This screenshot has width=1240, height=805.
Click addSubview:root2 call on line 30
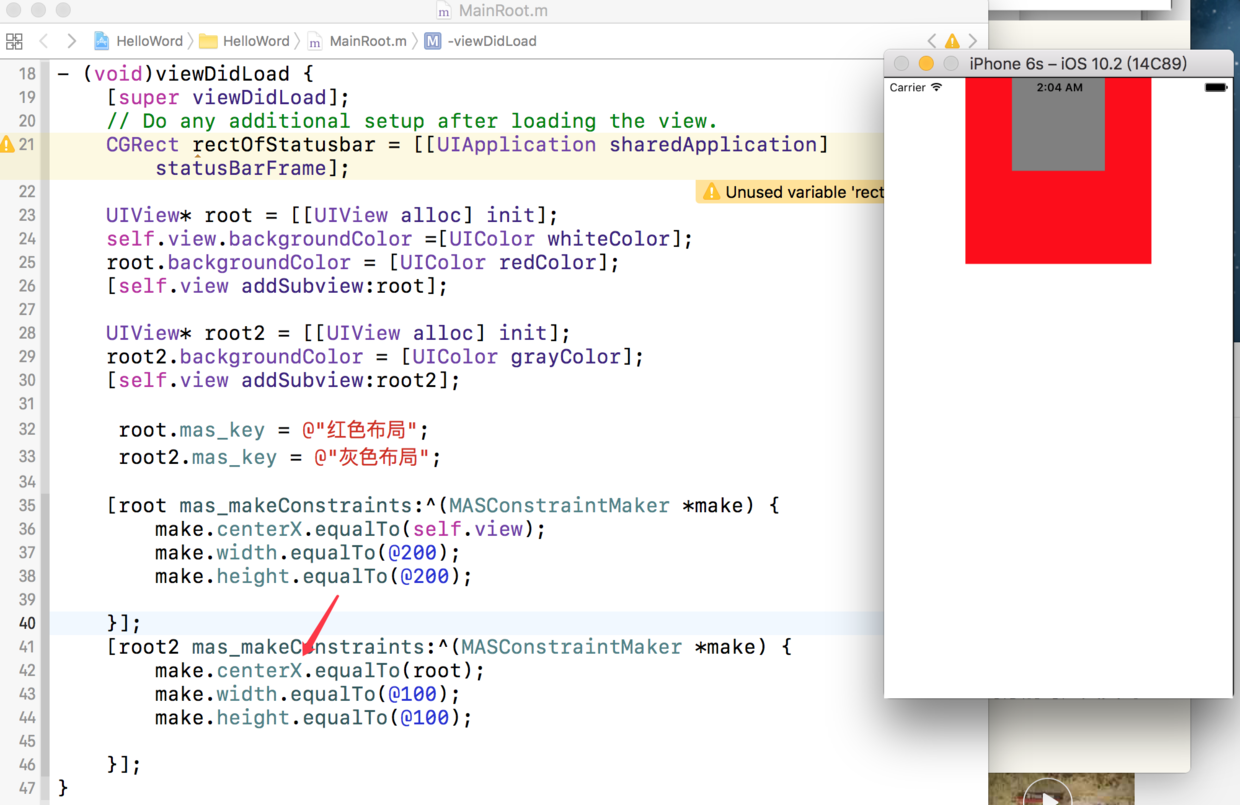click(x=345, y=381)
